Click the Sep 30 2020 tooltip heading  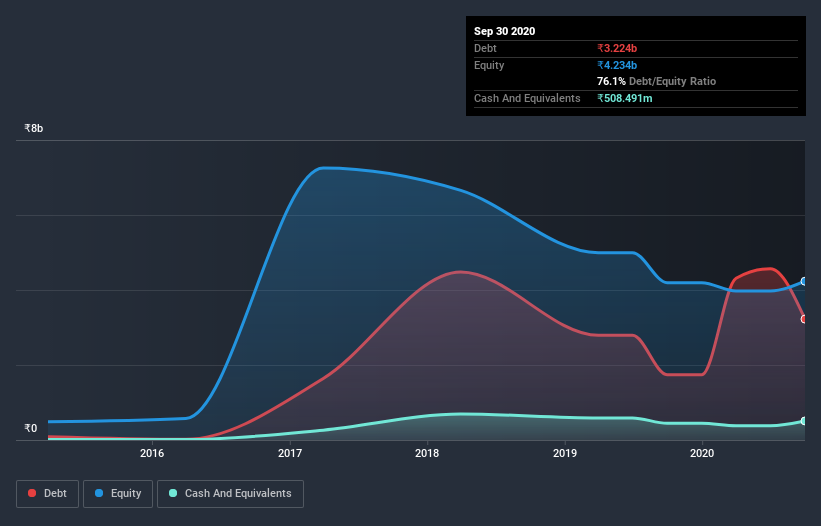tap(505, 31)
